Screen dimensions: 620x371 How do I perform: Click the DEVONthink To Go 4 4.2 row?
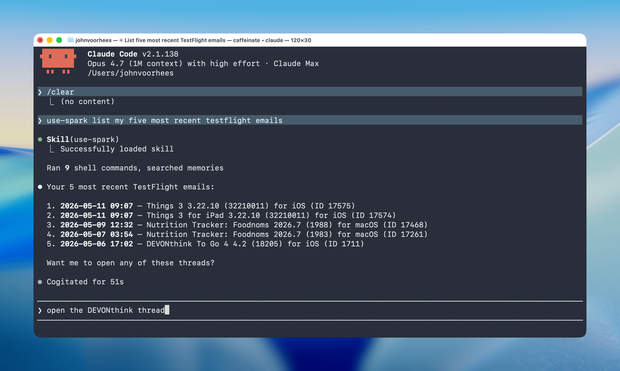205,244
